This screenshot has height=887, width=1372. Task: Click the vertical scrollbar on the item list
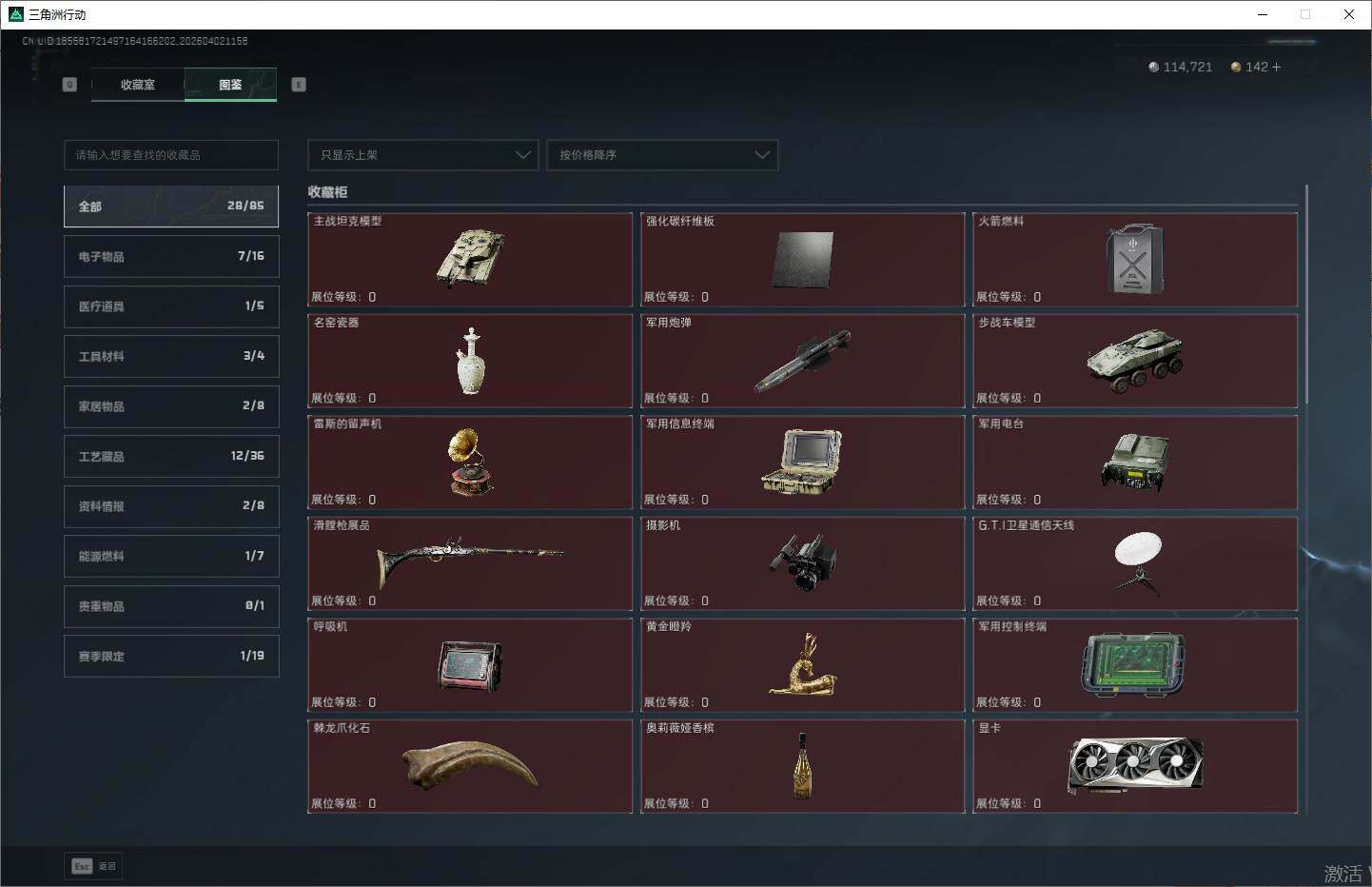coord(1307,295)
